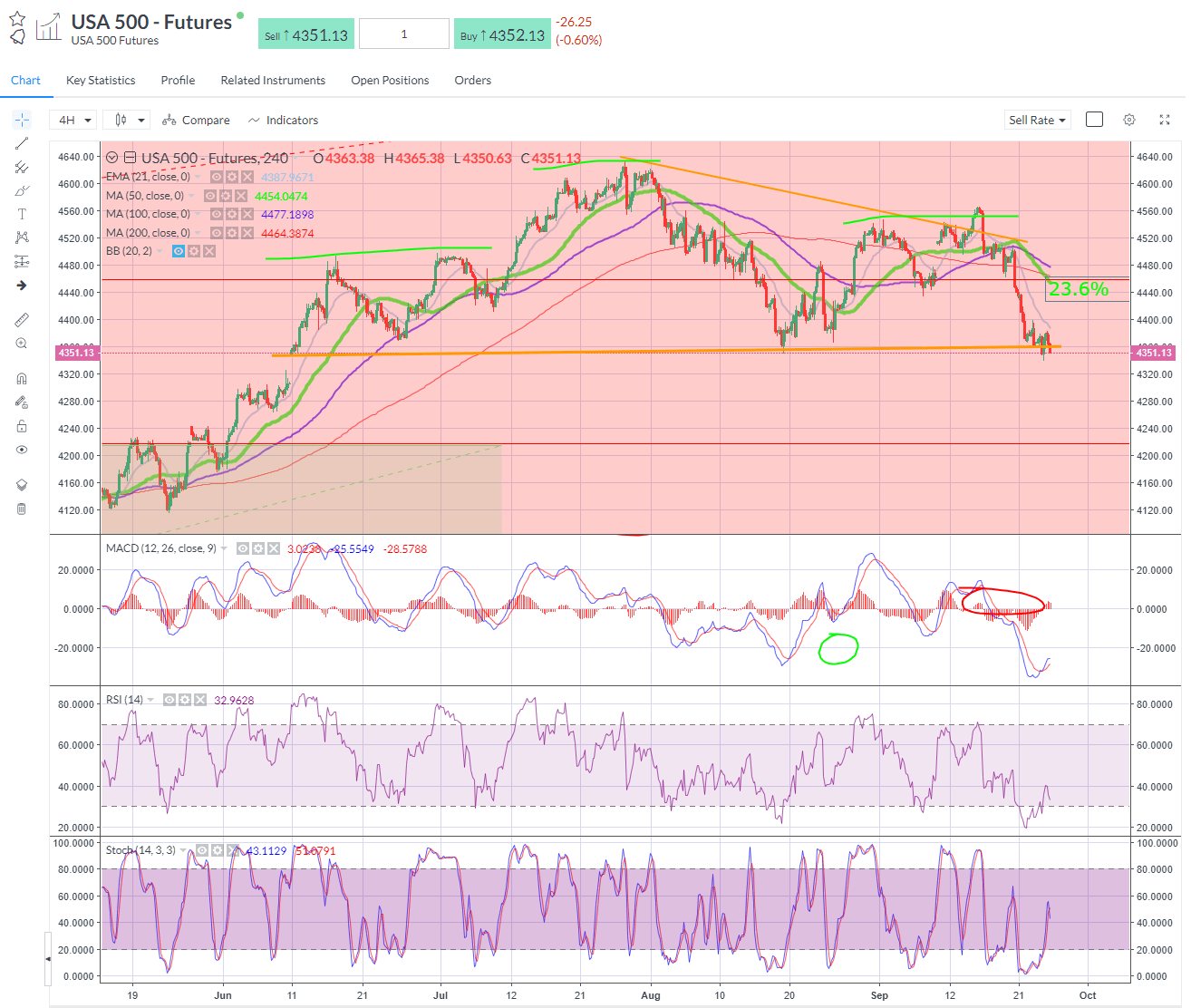Select the Trend Line drawing tool
Image resolution: width=1191 pixels, height=1008 pixels.
[x=22, y=144]
